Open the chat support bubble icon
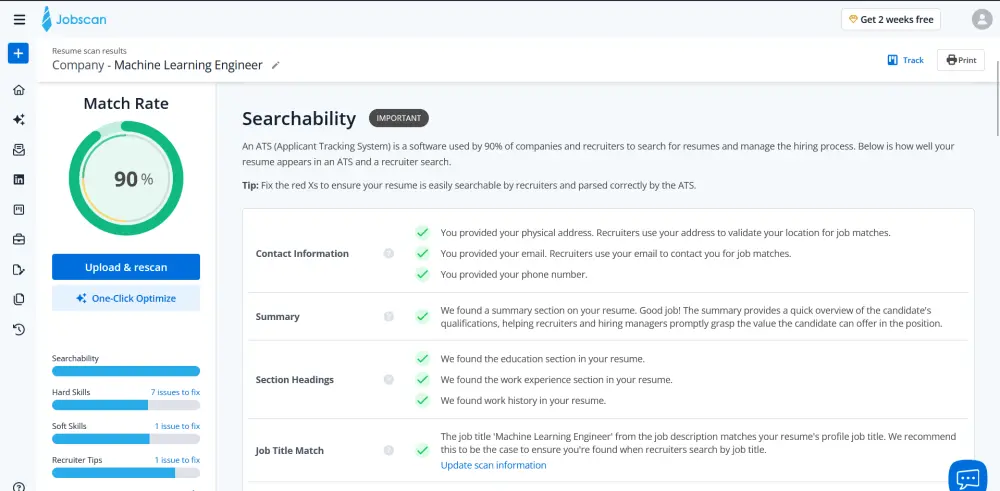Viewport: 1000px width, 491px height. point(968,477)
